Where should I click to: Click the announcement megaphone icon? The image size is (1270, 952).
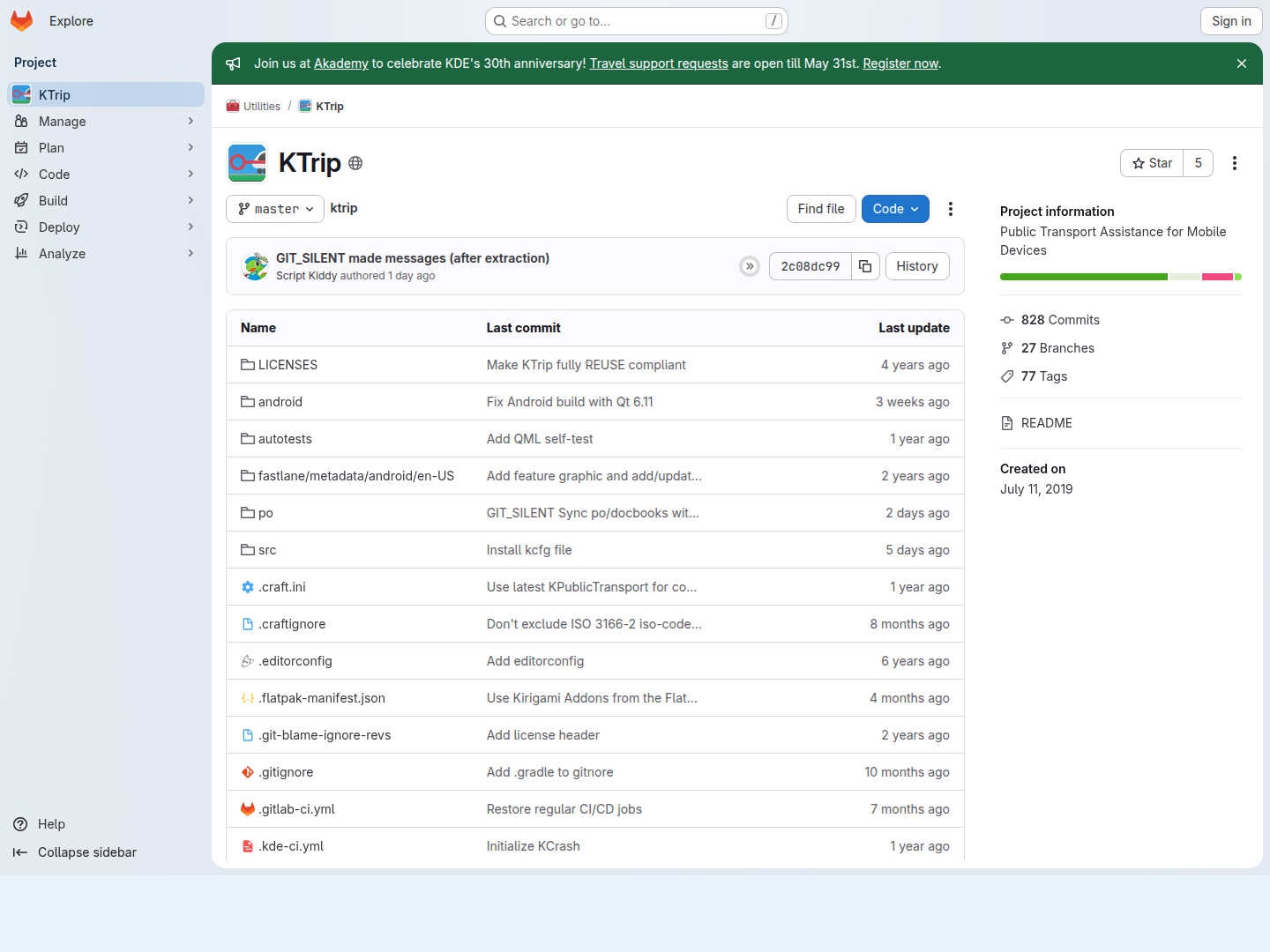tap(233, 63)
